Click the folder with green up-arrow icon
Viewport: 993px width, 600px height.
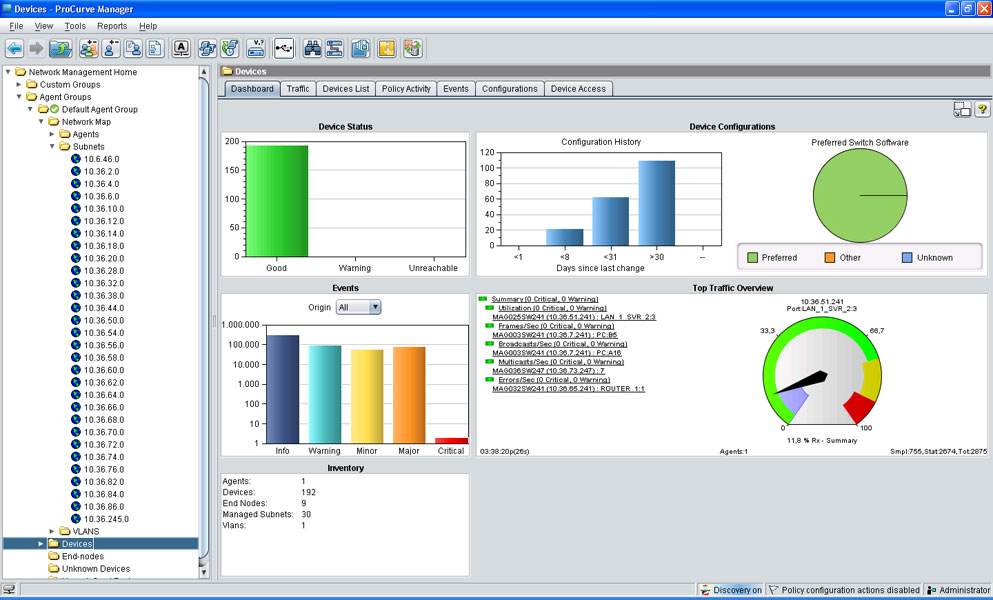[61, 48]
